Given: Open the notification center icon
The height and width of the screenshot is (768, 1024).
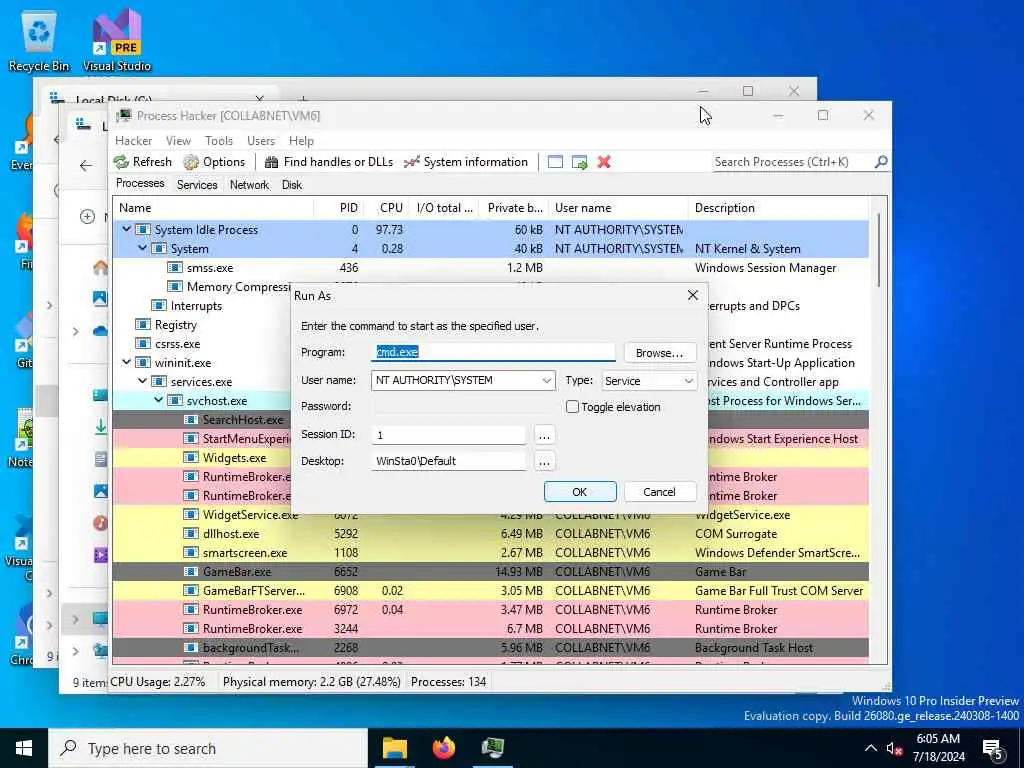Looking at the screenshot, I should (x=993, y=749).
